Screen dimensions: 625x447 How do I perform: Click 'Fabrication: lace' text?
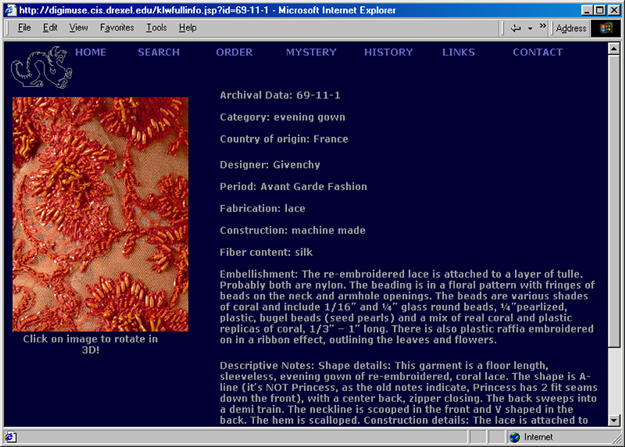pos(262,209)
